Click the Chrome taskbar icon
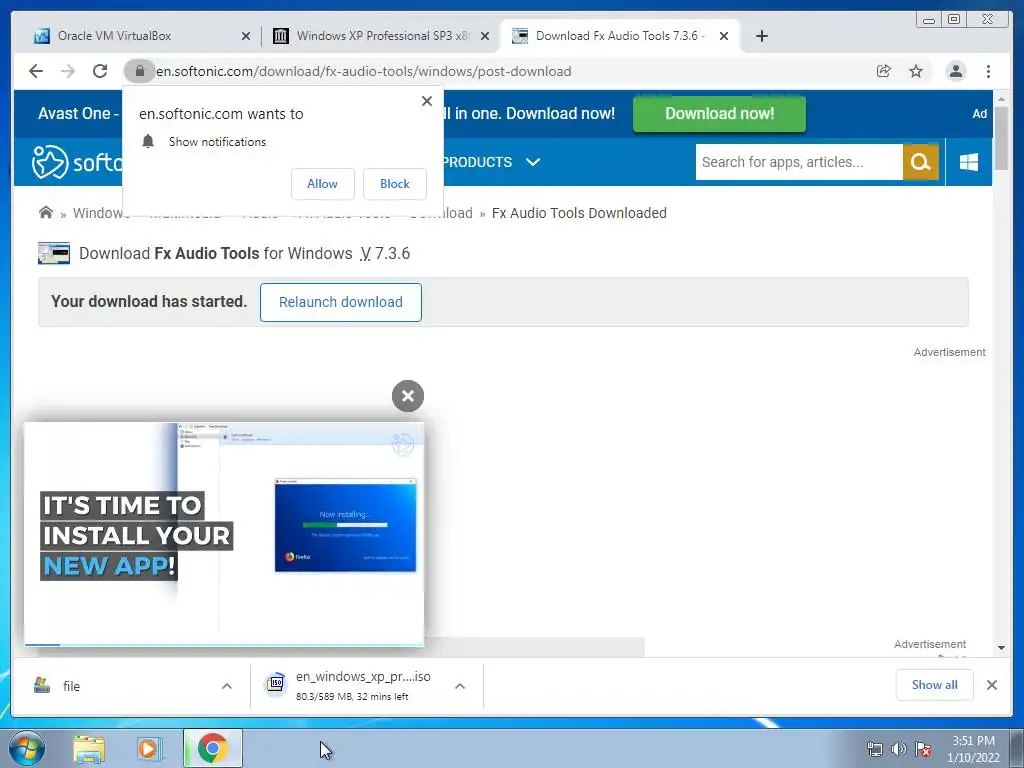The height and width of the screenshot is (768, 1024). [213, 748]
